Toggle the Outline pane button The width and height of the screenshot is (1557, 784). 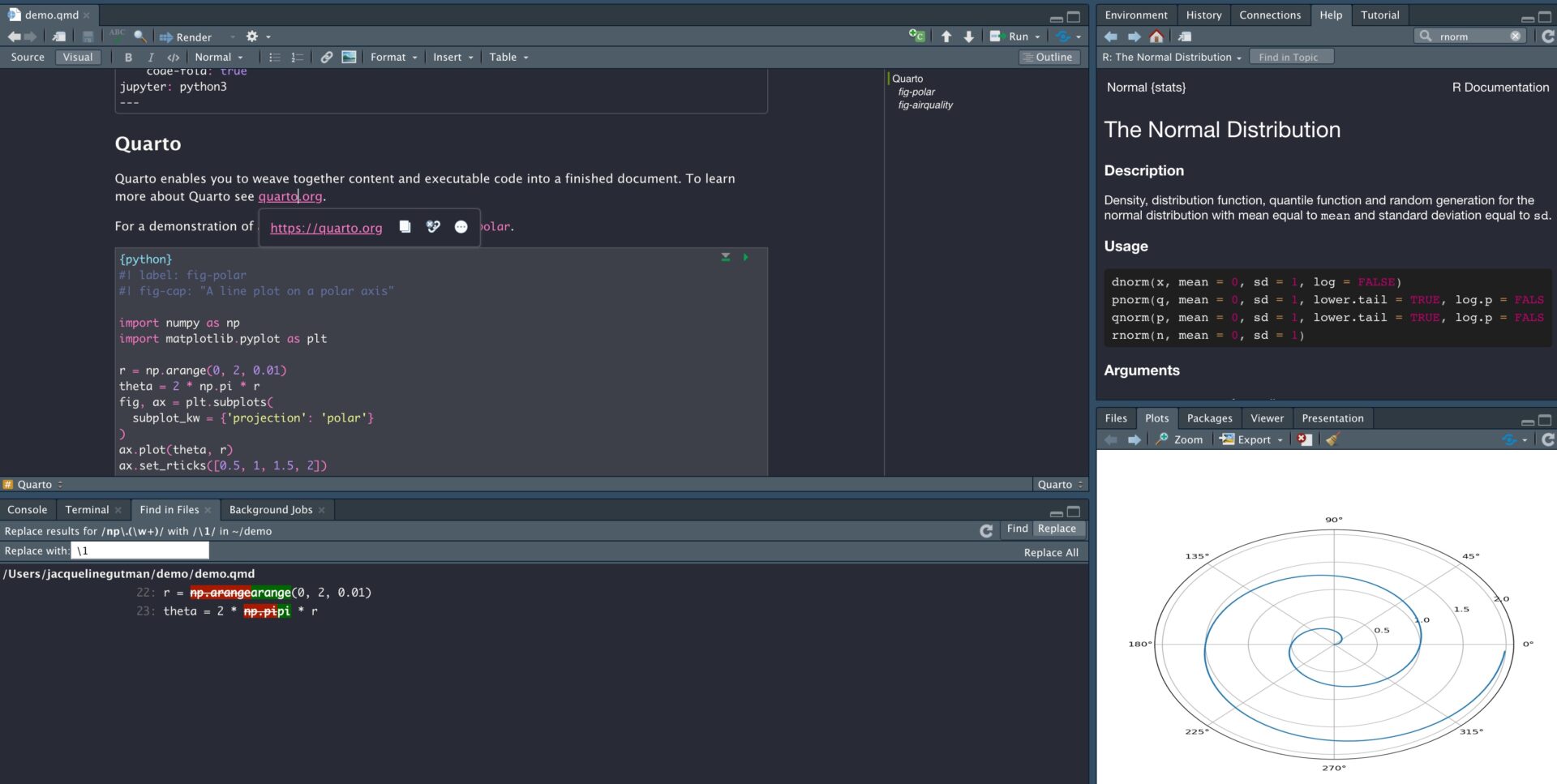tap(1049, 58)
